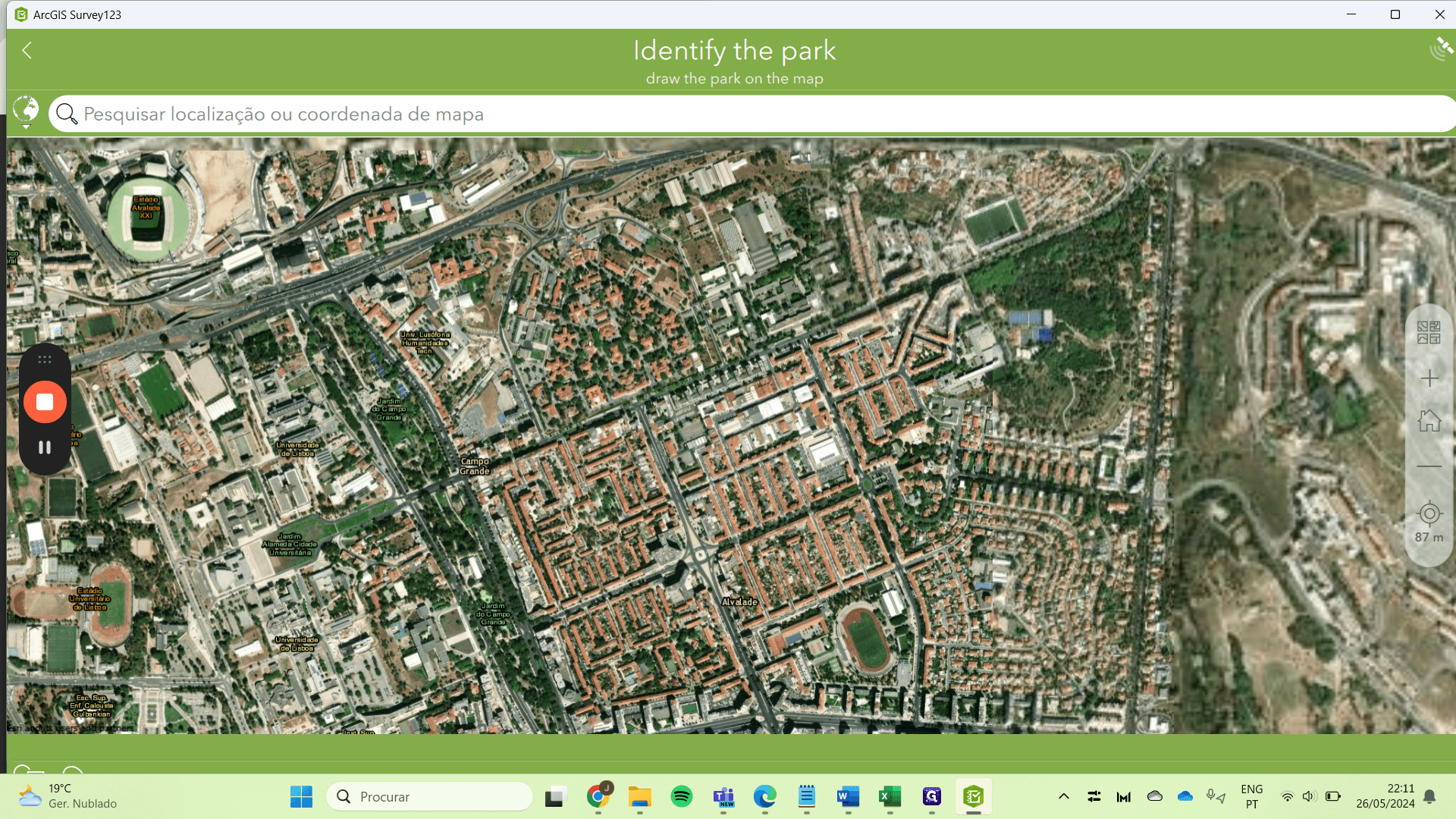Click the Campo Grande map label
Viewport: 1456px width, 819px height.
click(475, 466)
